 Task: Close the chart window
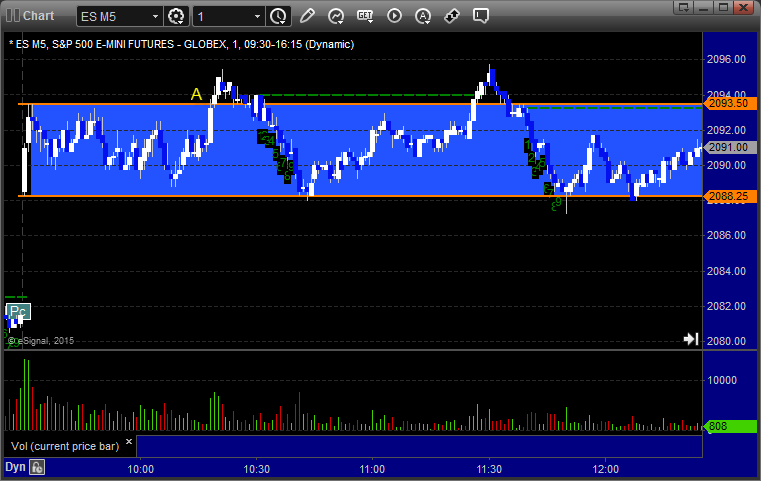coord(743,7)
